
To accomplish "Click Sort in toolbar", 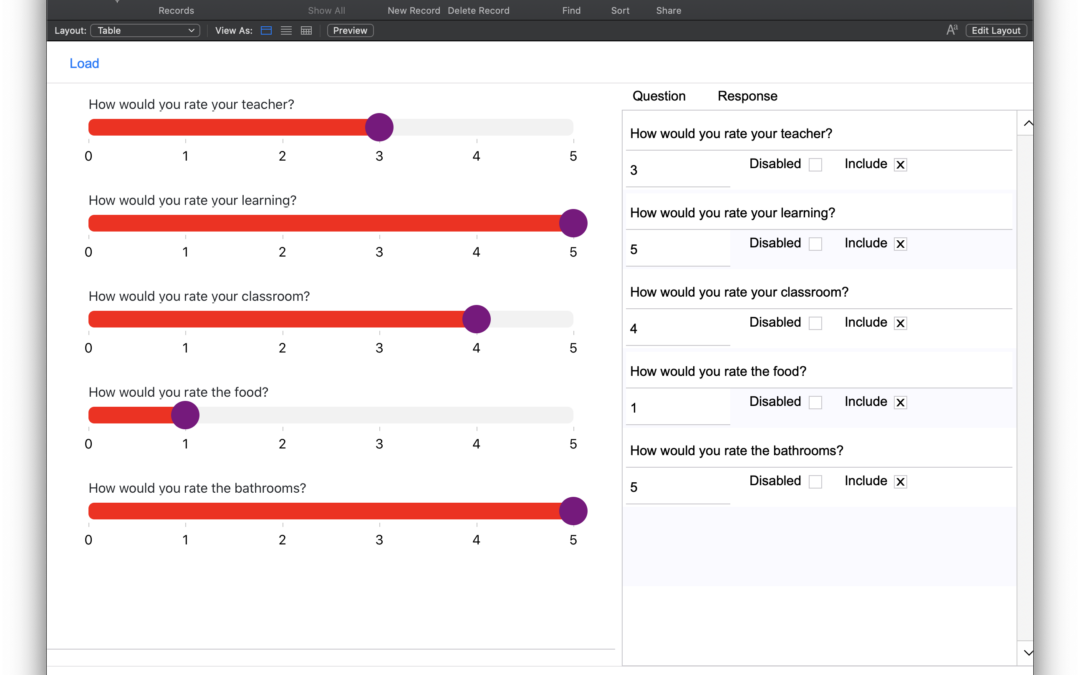I will click(620, 10).
